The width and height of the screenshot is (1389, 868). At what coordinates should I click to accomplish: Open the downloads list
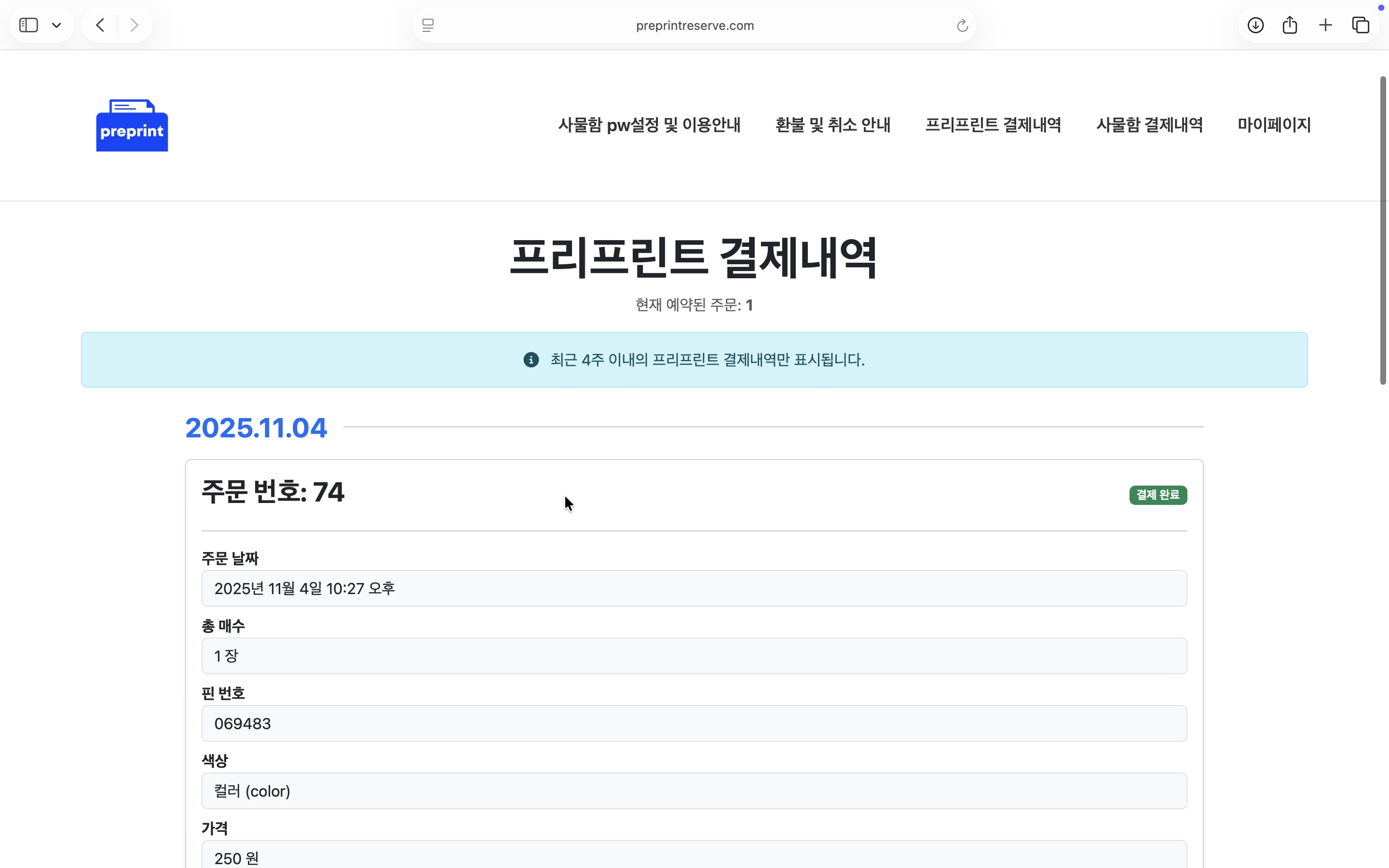click(x=1255, y=25)
